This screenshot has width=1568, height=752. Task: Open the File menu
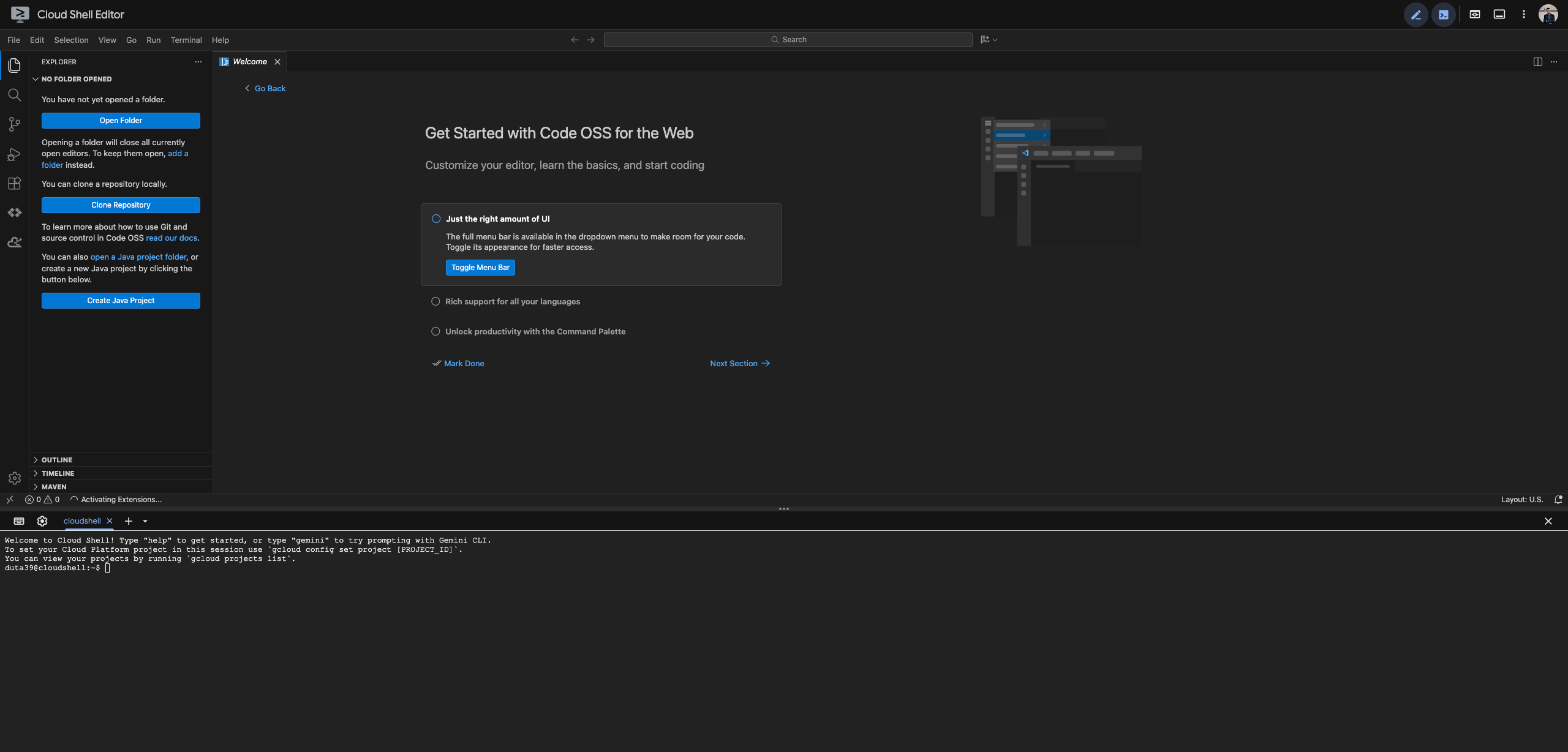[x=13, y=40]
